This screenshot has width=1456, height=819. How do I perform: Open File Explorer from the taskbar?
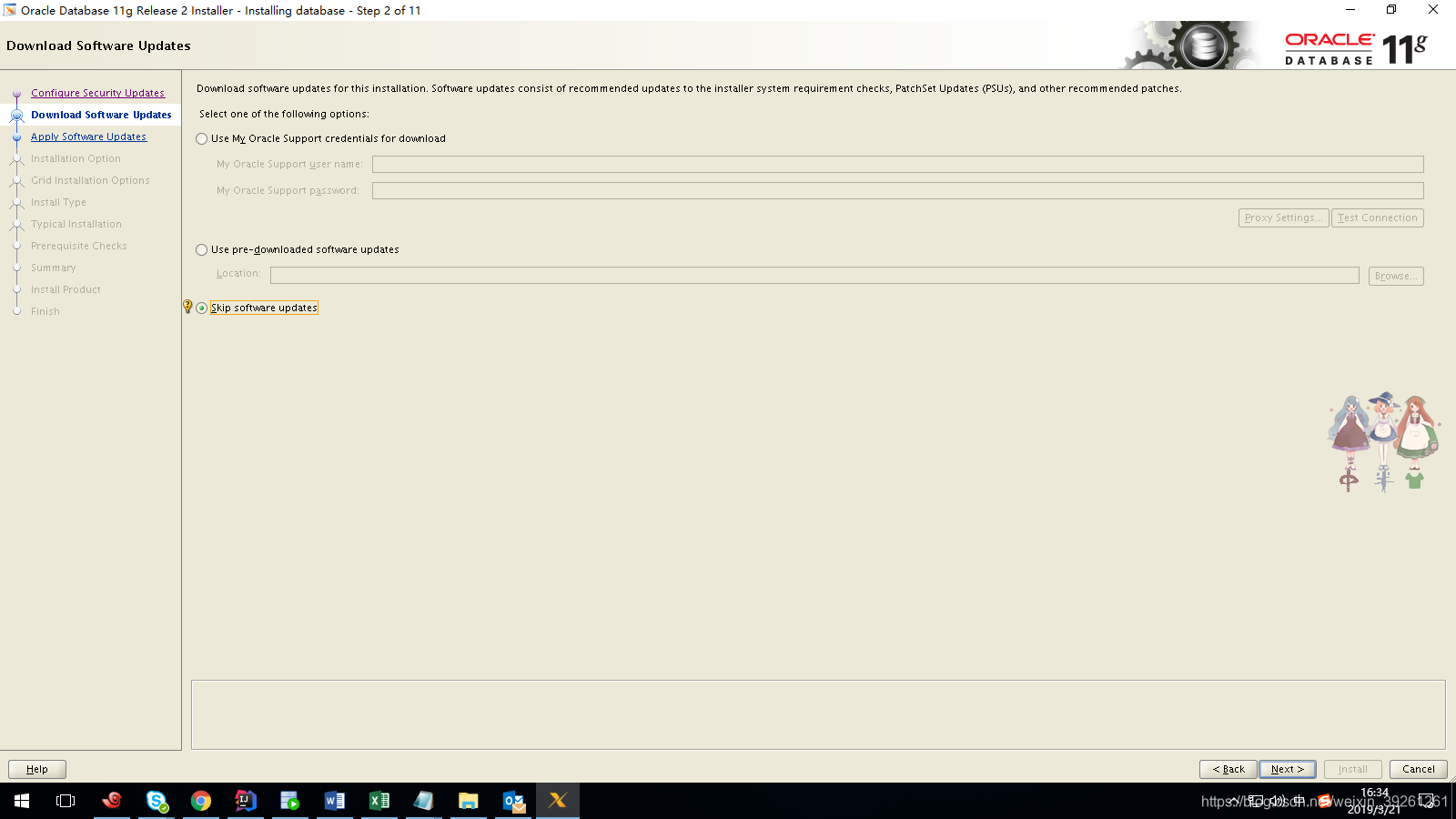click(x=469, y=801)
